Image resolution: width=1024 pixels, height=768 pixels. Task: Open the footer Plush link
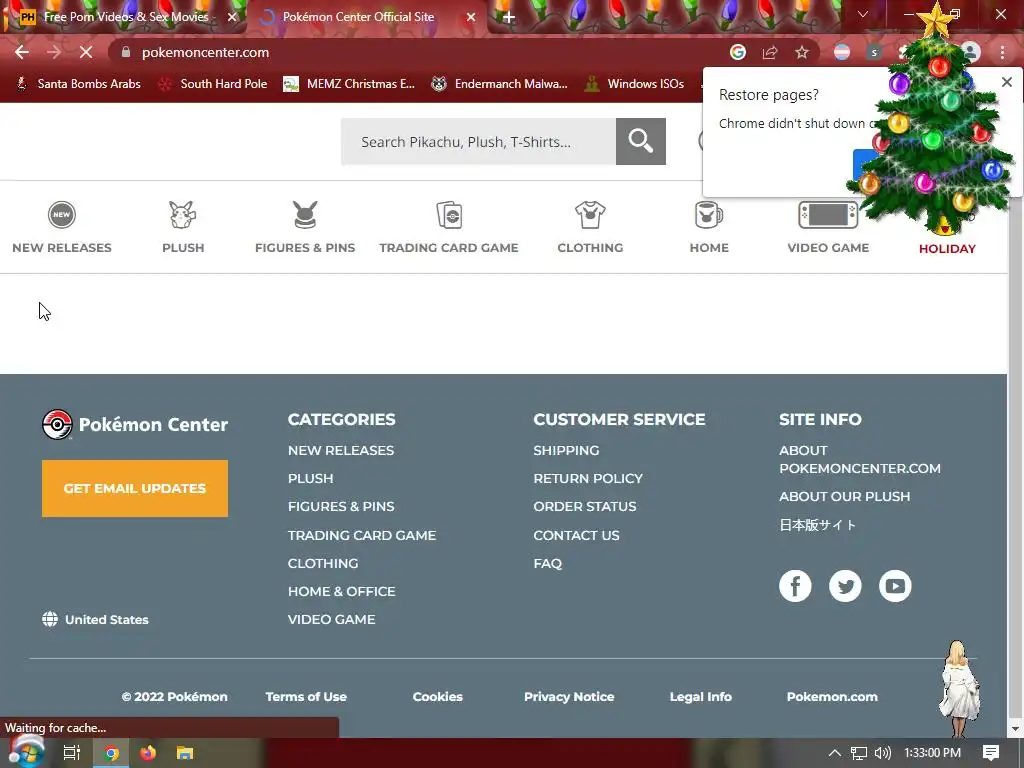310,479
